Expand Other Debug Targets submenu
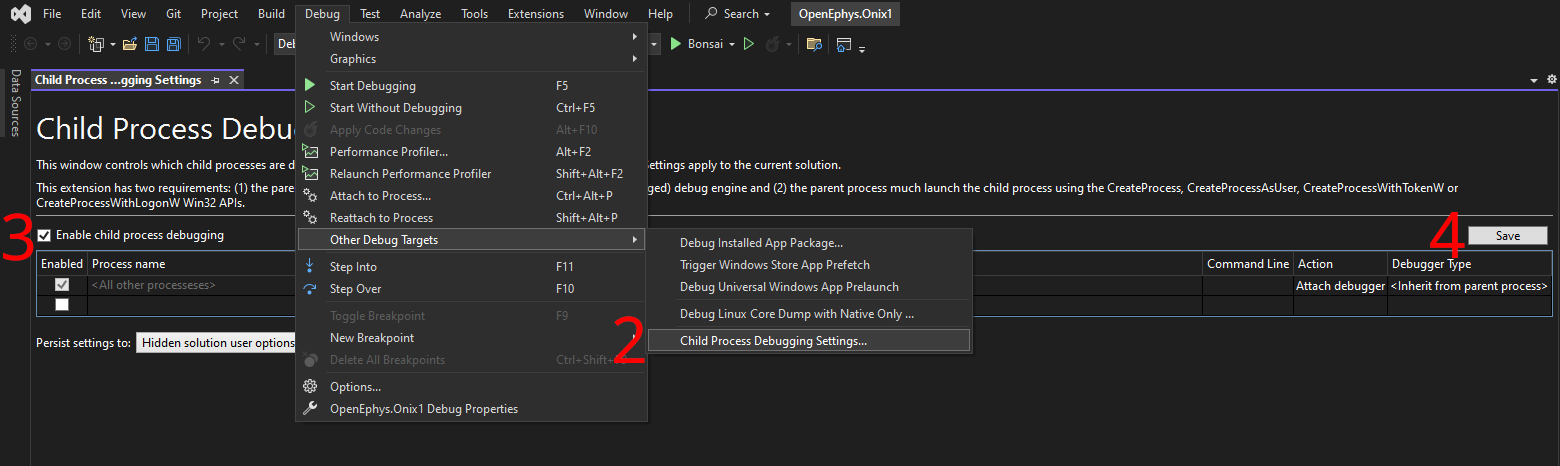Viewport: 1560px width, 466px height. pyautogui.click(x=472, y=240)
